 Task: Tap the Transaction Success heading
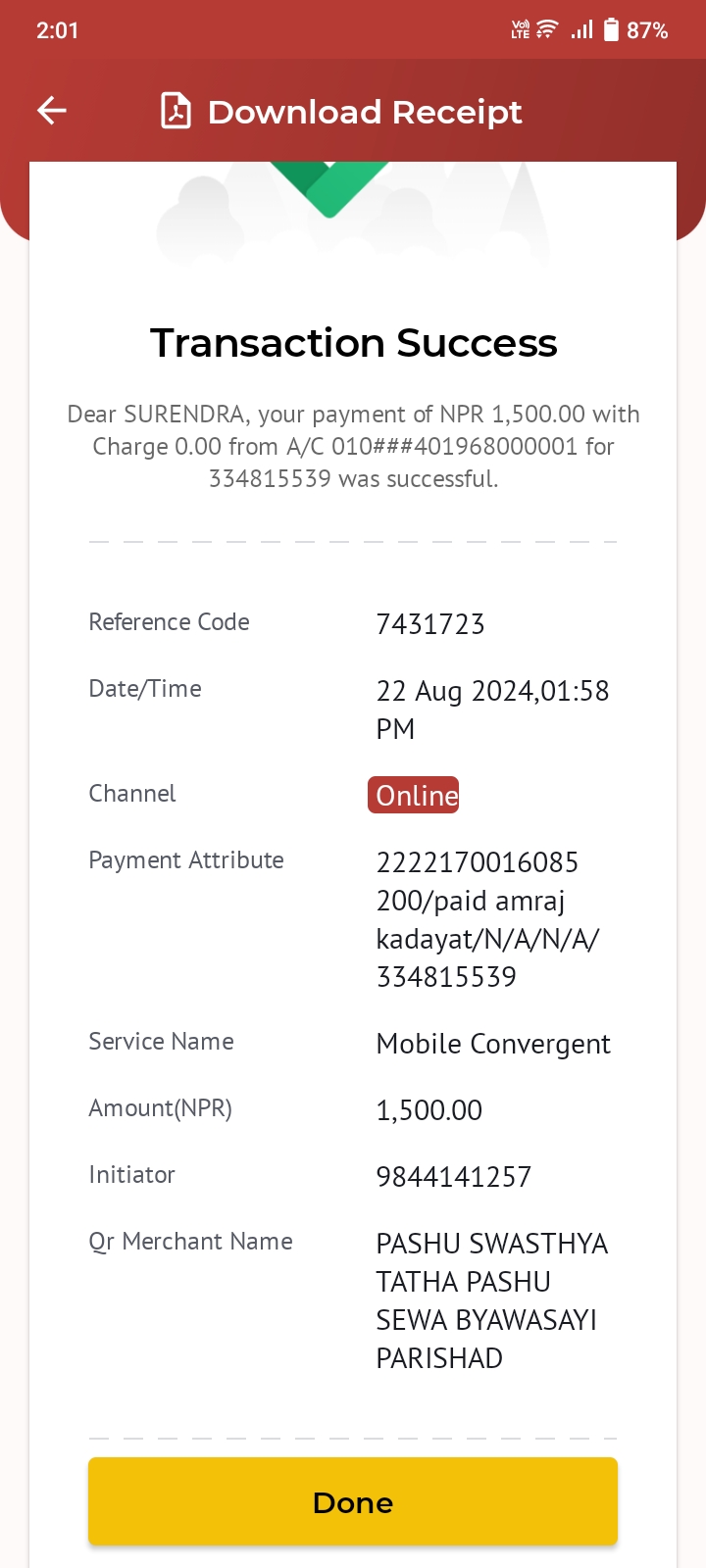353,343
